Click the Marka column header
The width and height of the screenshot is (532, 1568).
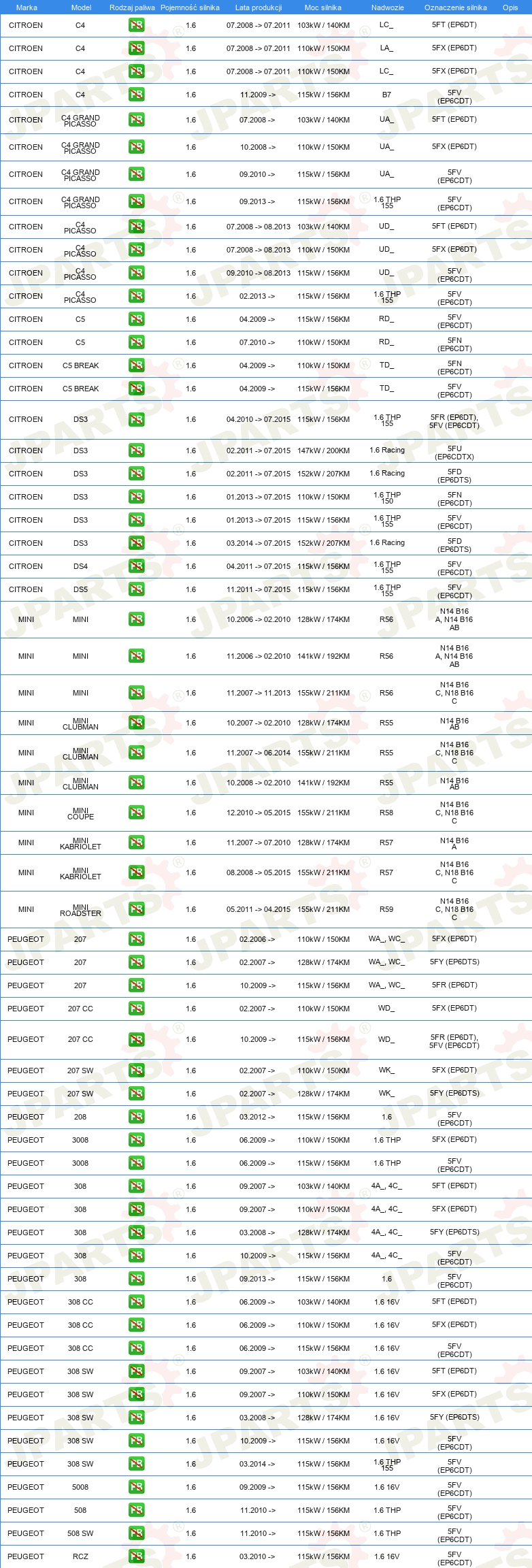[x=27, y=7]
